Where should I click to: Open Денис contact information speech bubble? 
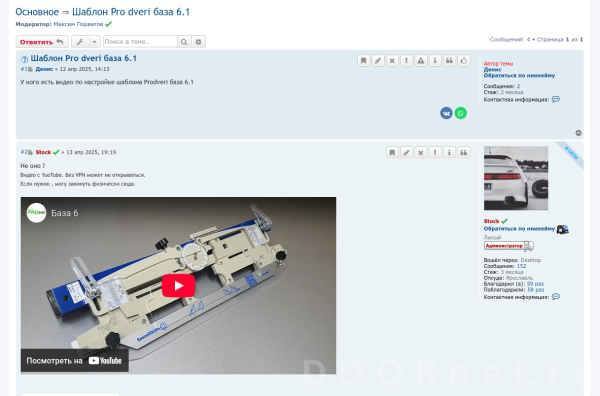(x=556, y=99)
